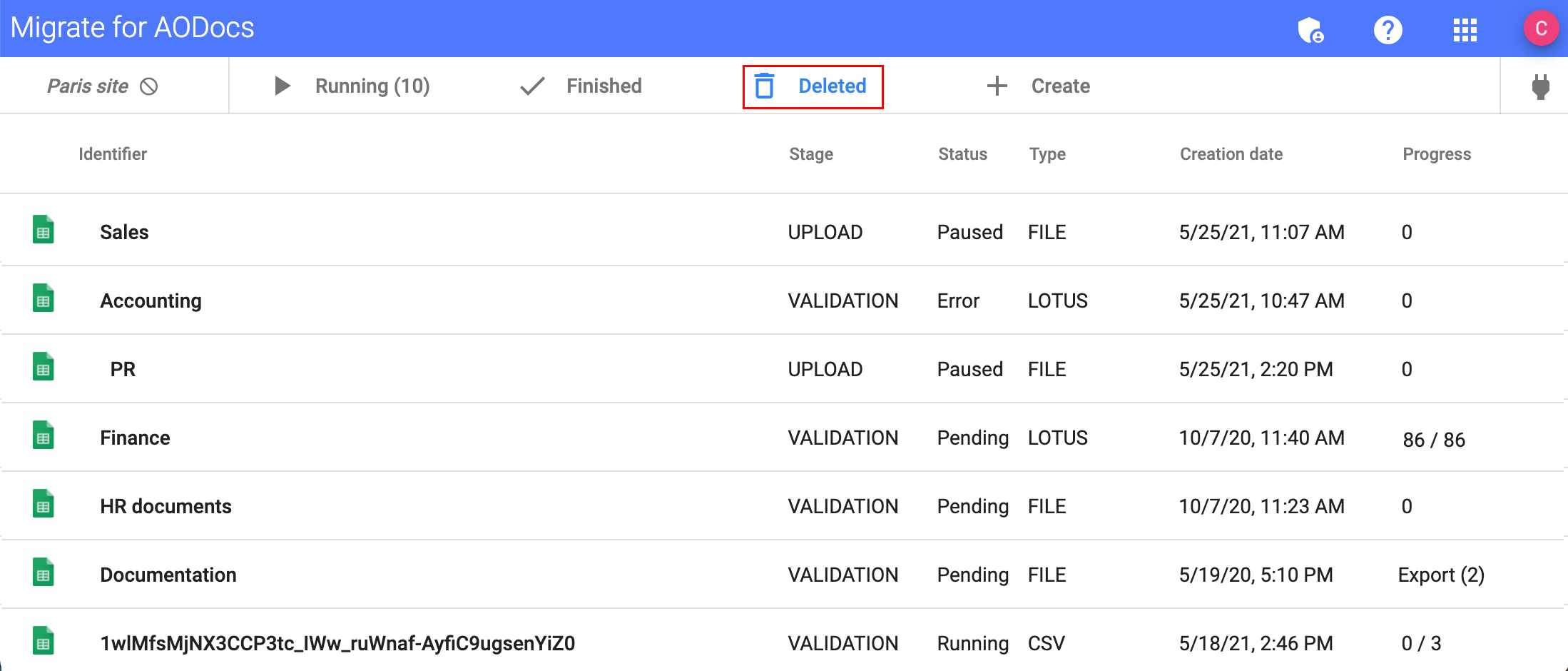Open the Sales migration job

[x=124, y=232]
